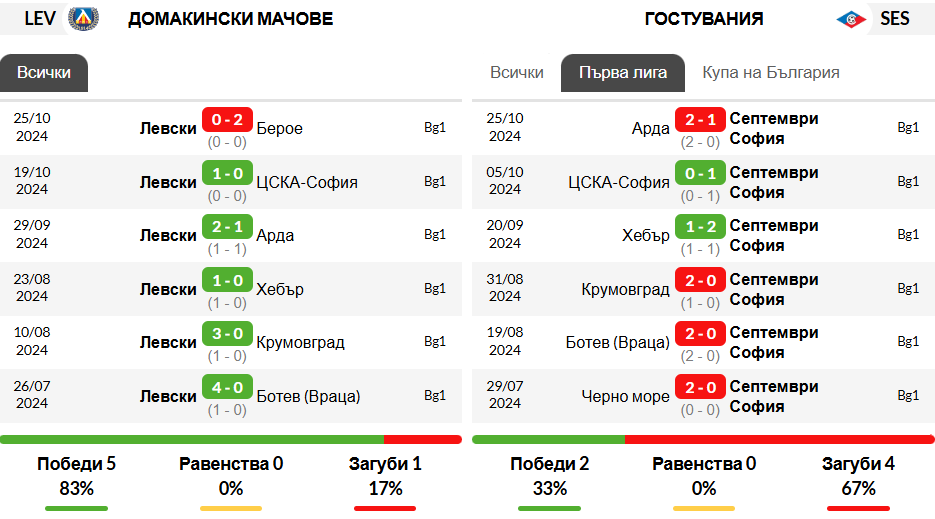Switch to Всички tab under away matches
This screenshot has width=935, height=519.
516,73
